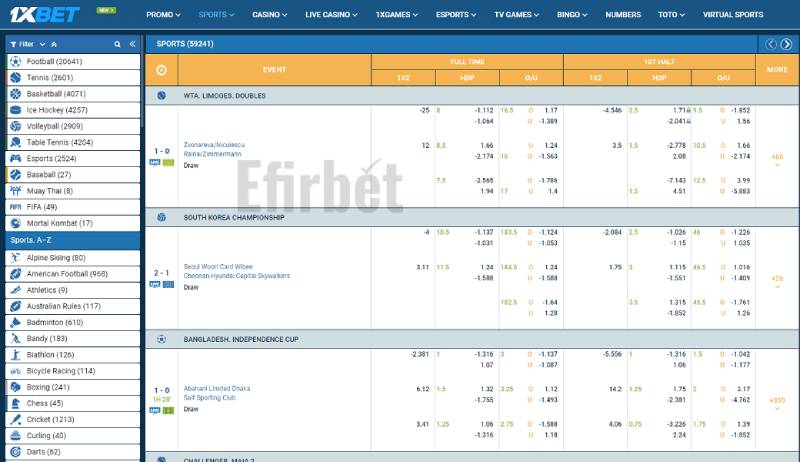
Task: Select the Football ball icon
Action: [15, 62]
